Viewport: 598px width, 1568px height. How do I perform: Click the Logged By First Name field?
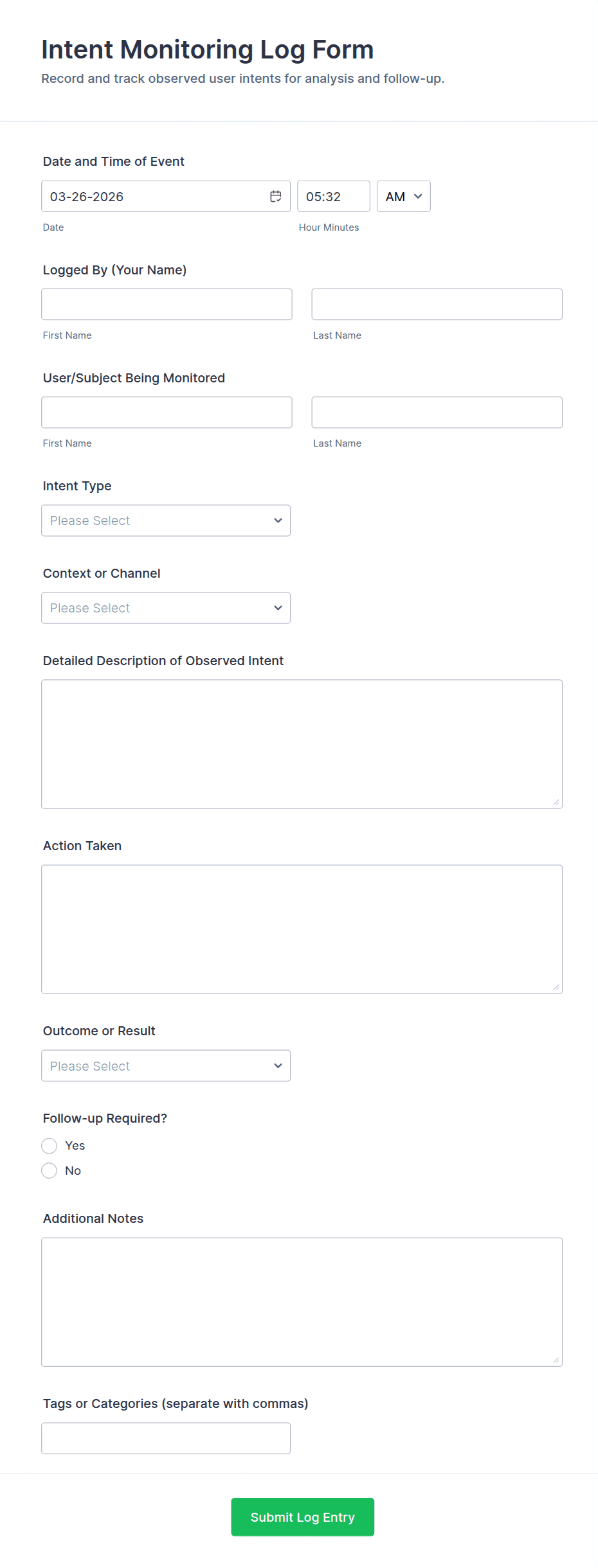pyautogui.click(x=167, y=305)
